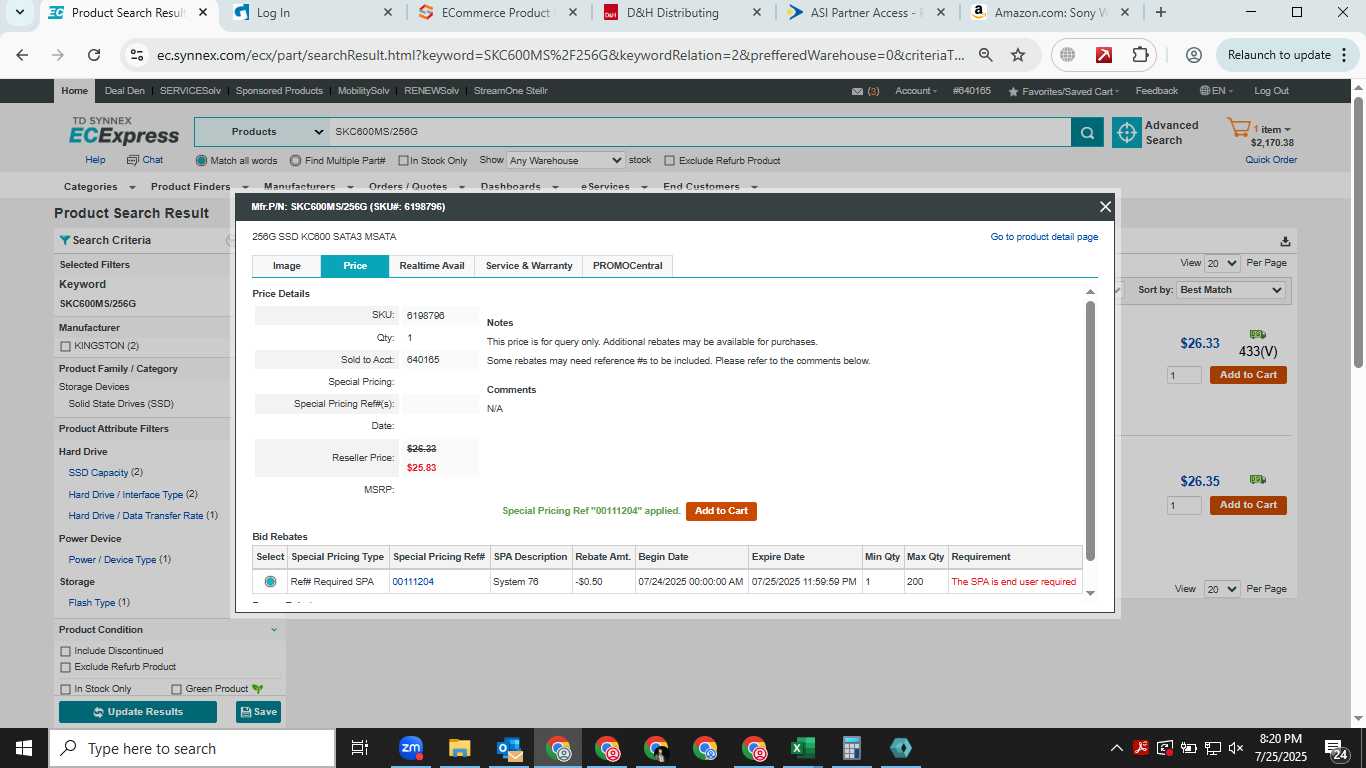The image size is (1366, 768).
Task: Open bottom Per Page count dropdown
Action: [x=1221, y=589]
